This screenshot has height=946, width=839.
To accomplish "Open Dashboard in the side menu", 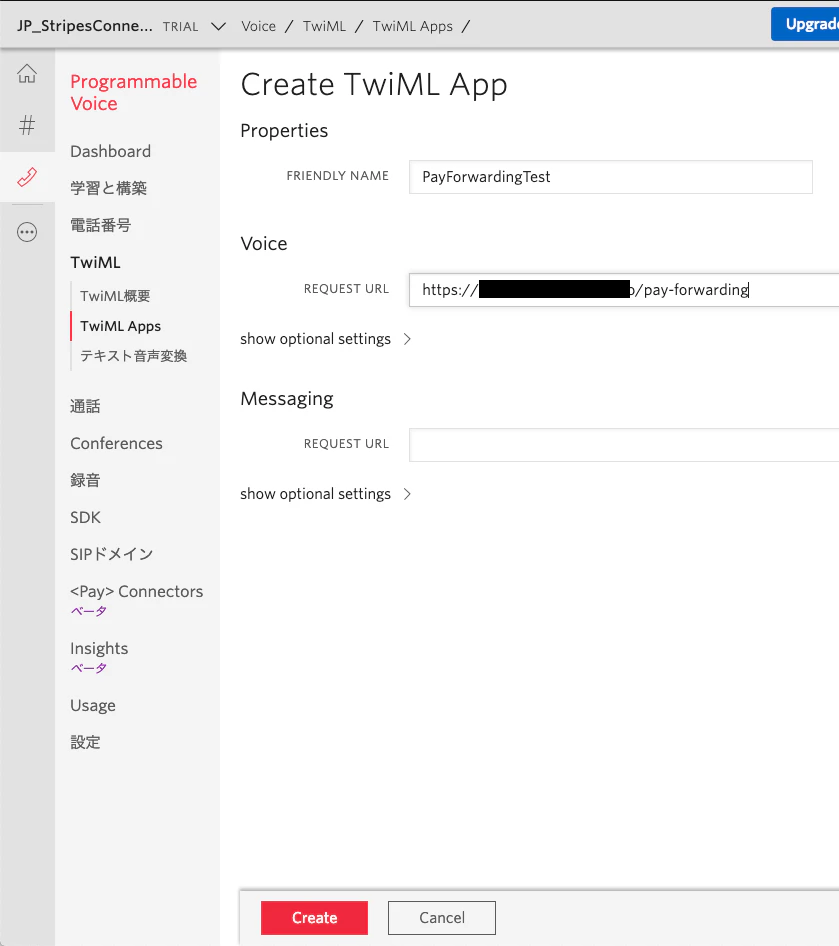I will click(x=110, y=151).
